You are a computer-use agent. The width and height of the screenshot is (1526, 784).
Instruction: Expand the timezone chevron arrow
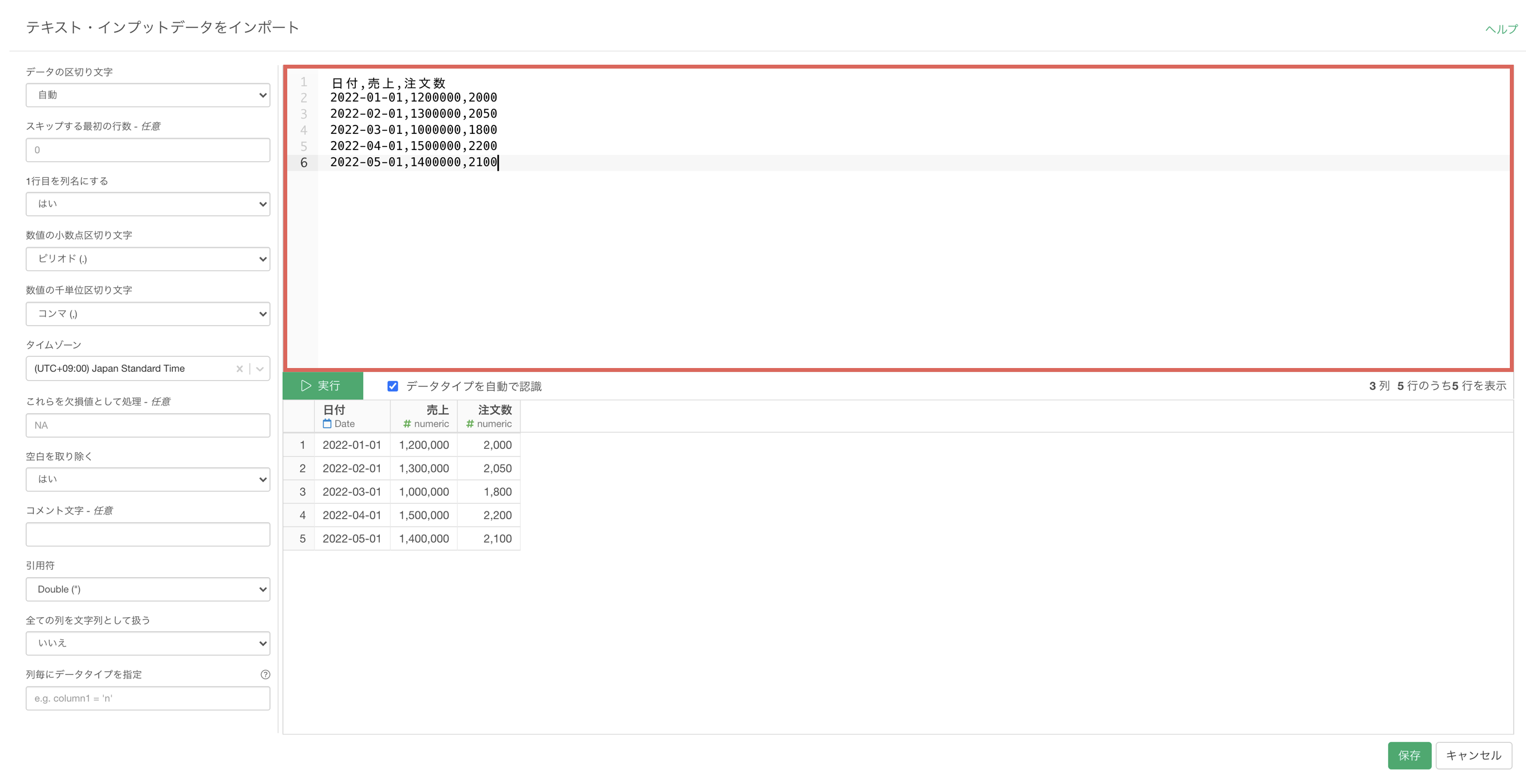[259, 369]
